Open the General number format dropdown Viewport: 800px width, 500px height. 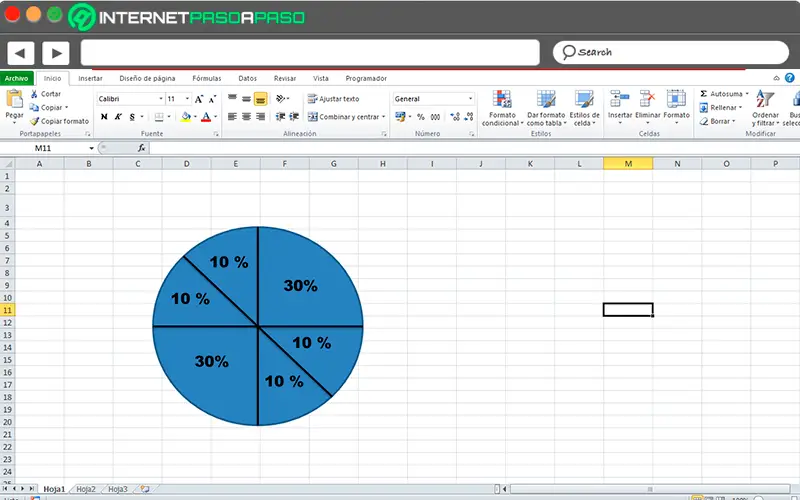pos(470,99)
